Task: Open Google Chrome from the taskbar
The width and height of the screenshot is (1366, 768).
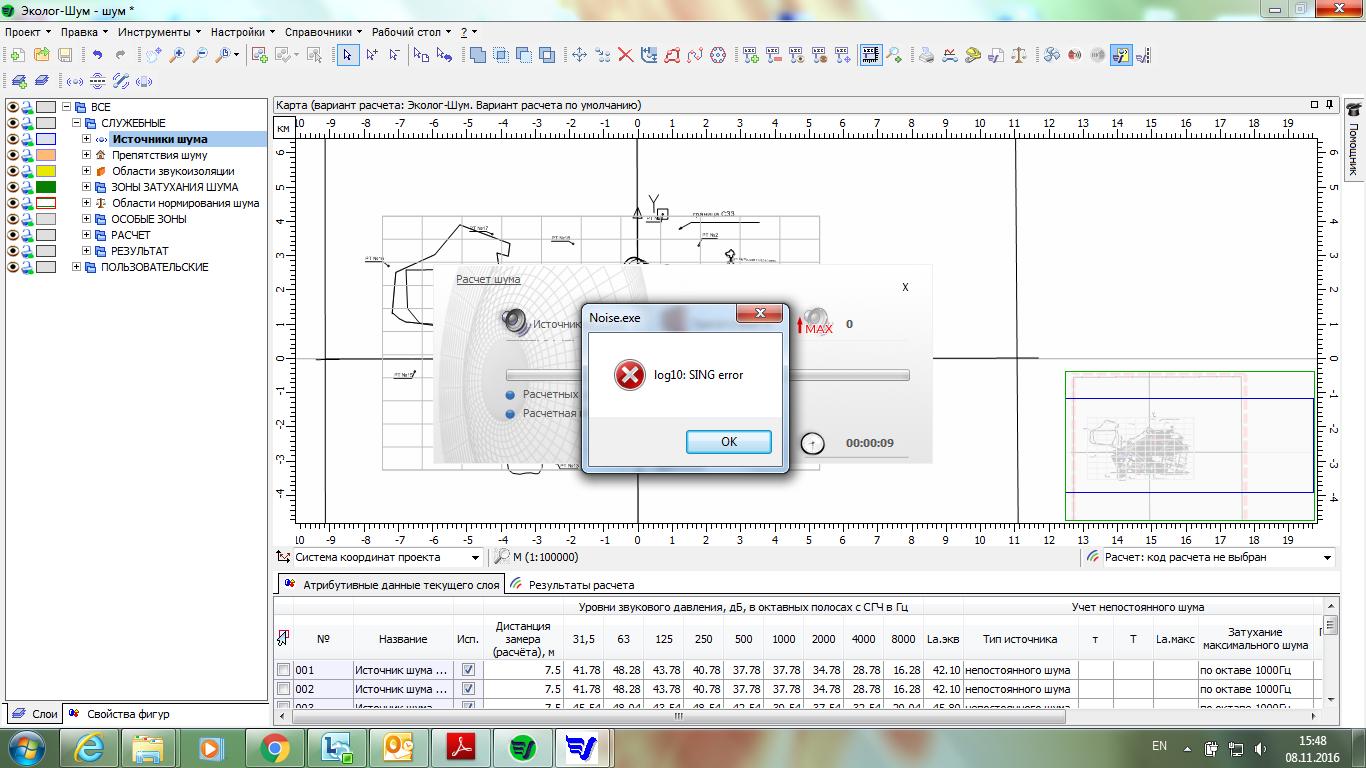Action: pyautogui.click(x=274, y=746)
